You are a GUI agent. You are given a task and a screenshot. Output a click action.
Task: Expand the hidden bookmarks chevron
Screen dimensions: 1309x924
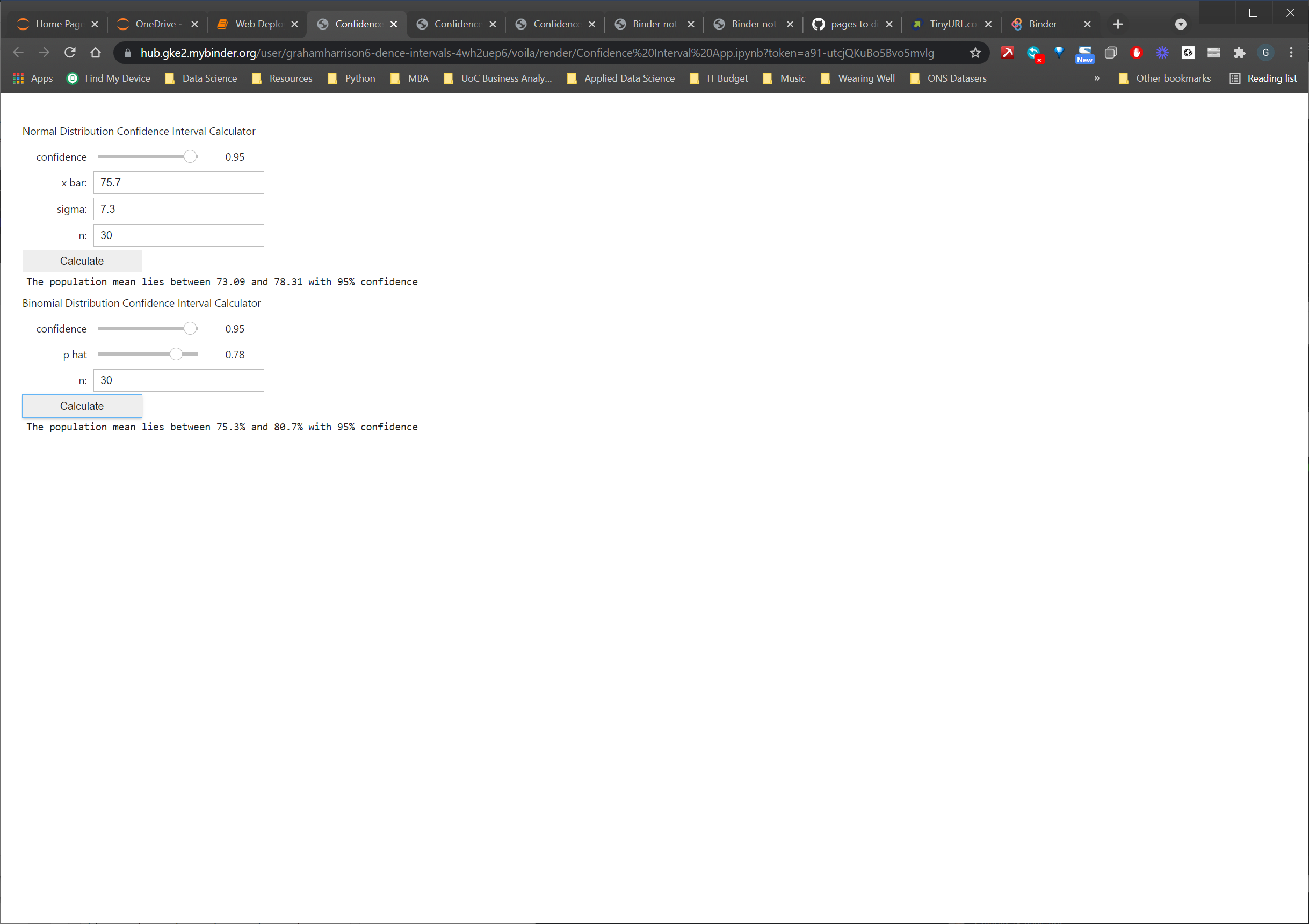pyautogui.click(x=1096, y=78)
